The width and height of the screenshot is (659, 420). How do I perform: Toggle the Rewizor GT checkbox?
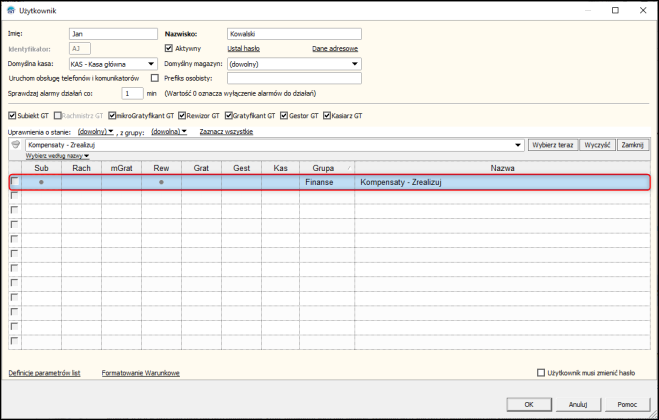pos(182,115)
